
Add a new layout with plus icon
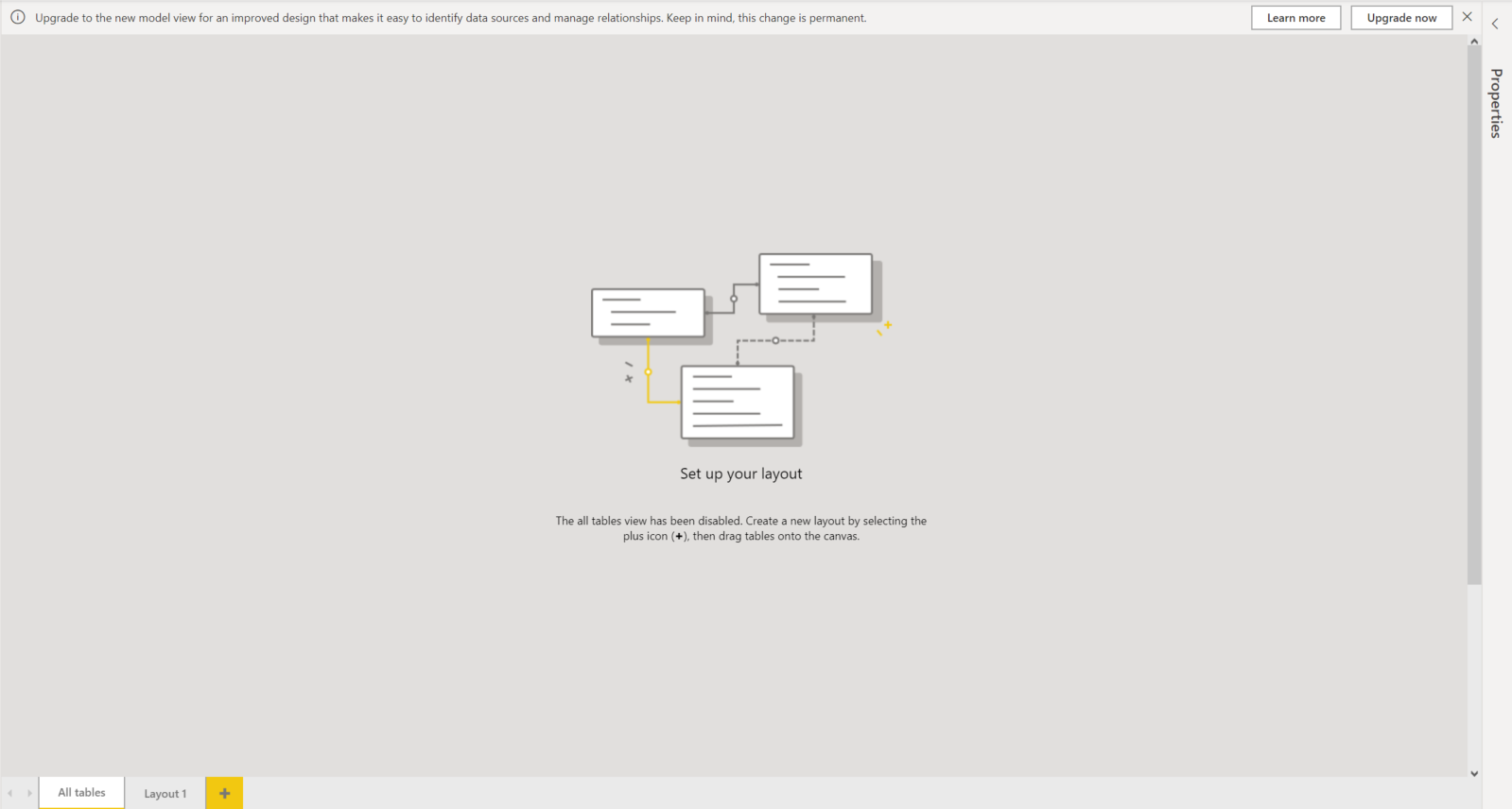coord(224,793)
